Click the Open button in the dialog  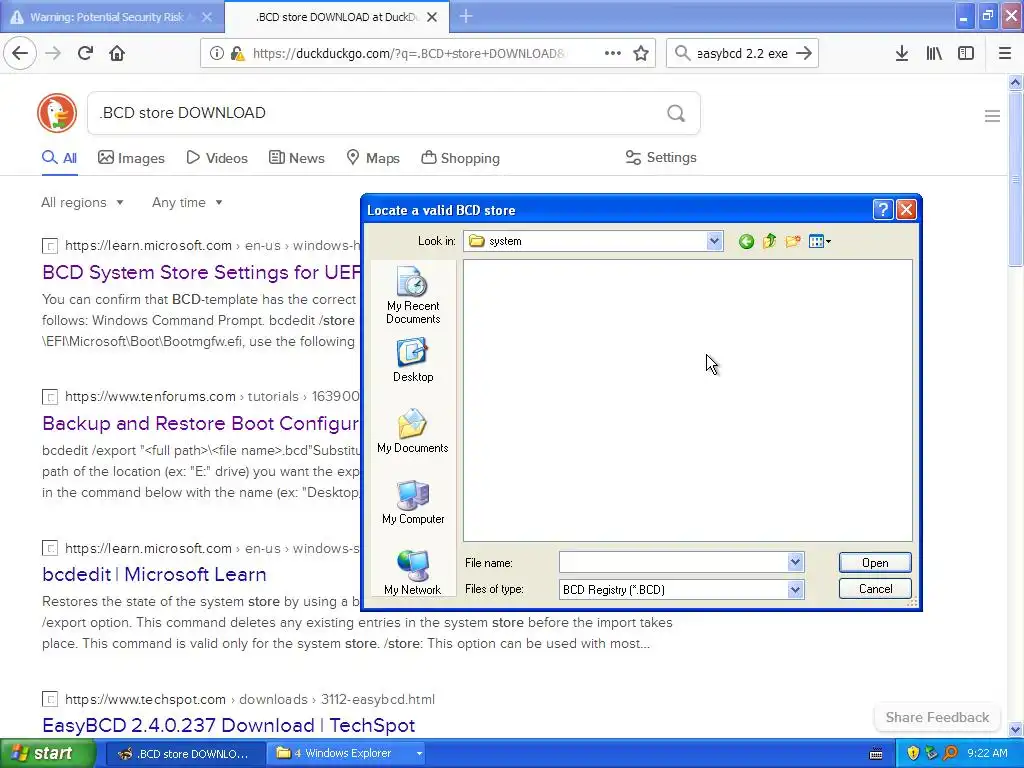pos(874,563)
